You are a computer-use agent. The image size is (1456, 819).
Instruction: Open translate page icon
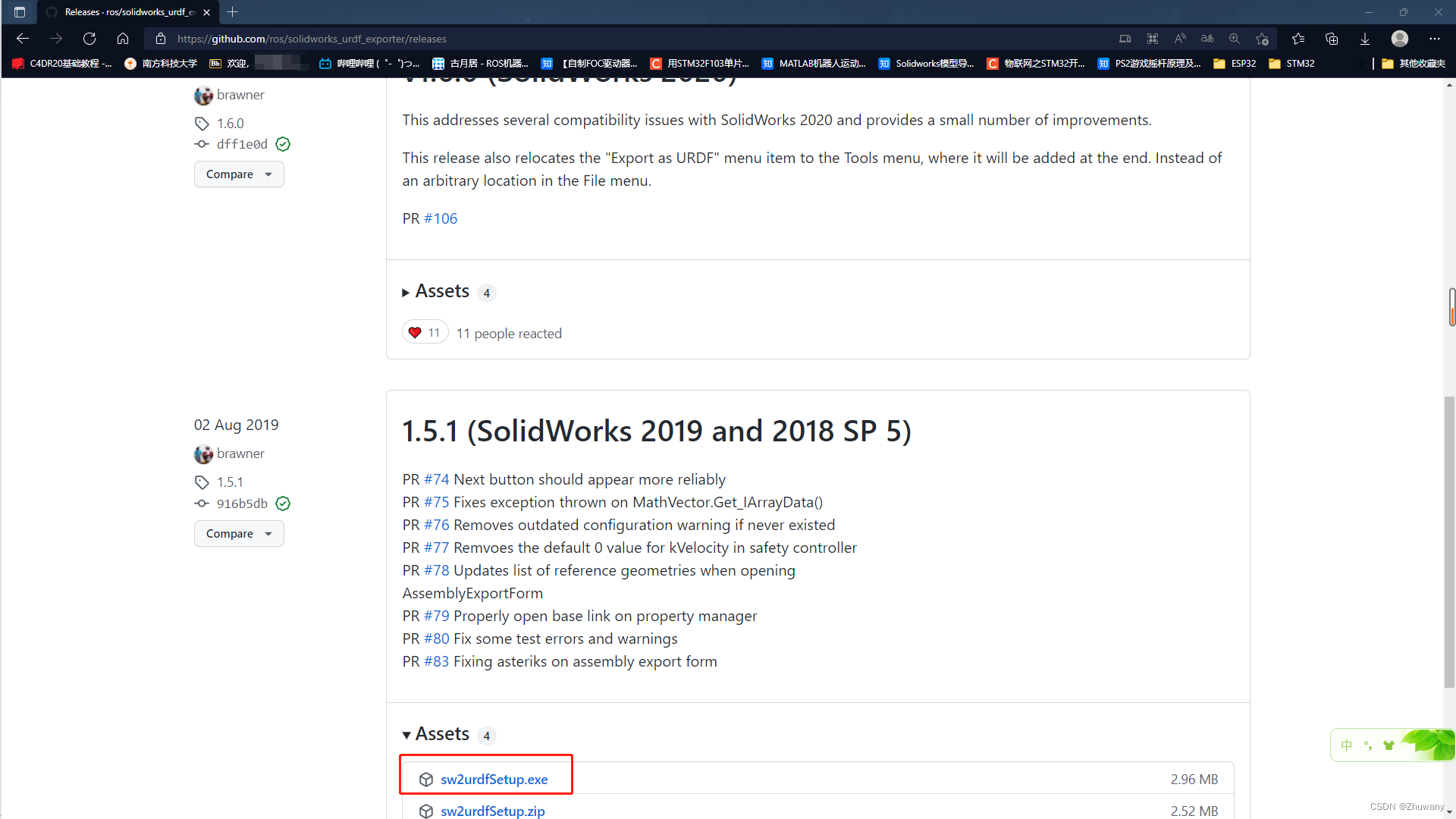[x=1207, y=39]
